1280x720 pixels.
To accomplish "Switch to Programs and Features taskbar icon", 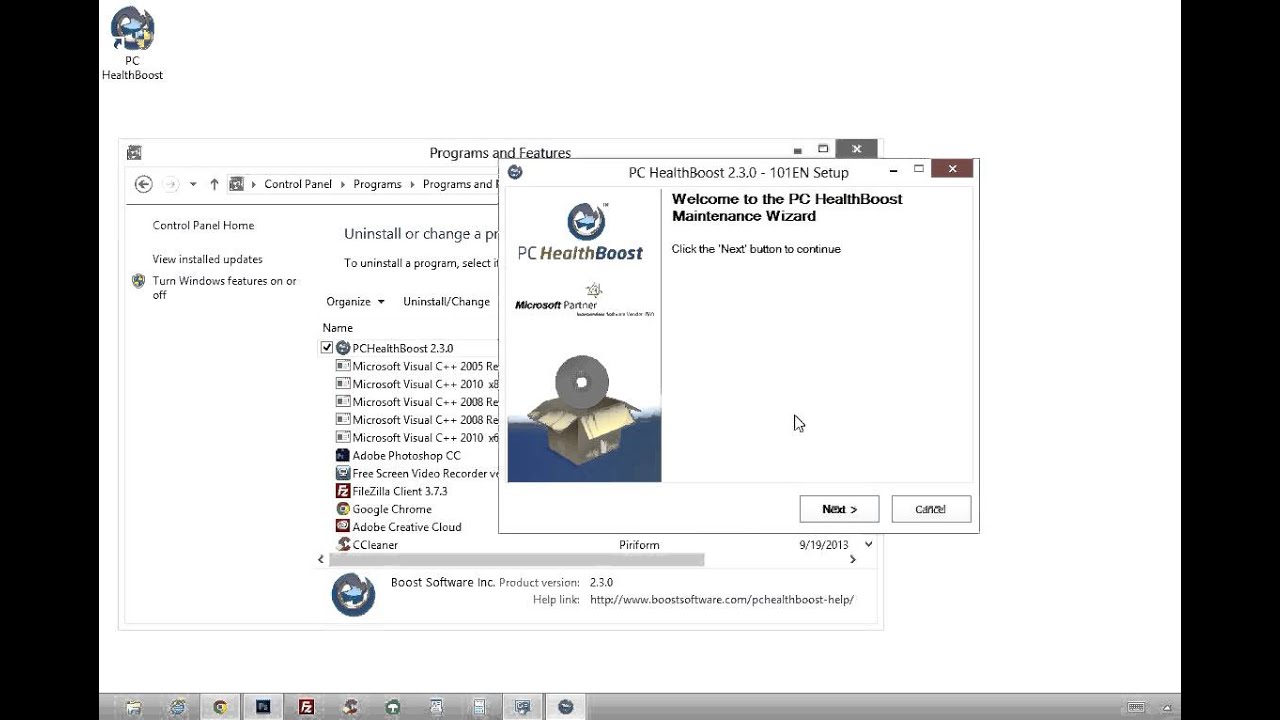I will coord(523,707).
